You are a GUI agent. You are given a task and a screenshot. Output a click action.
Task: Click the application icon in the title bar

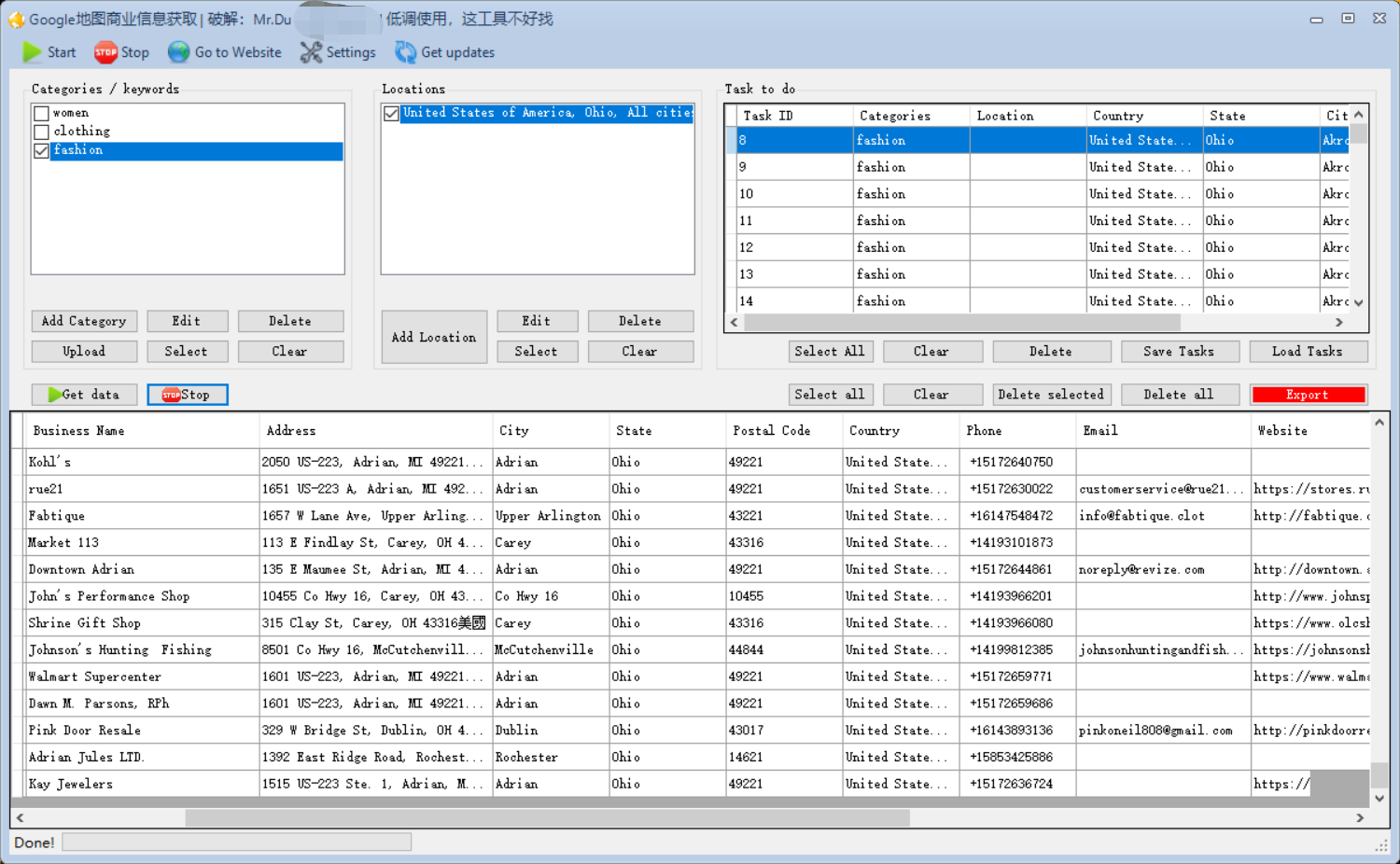[16, 19]
